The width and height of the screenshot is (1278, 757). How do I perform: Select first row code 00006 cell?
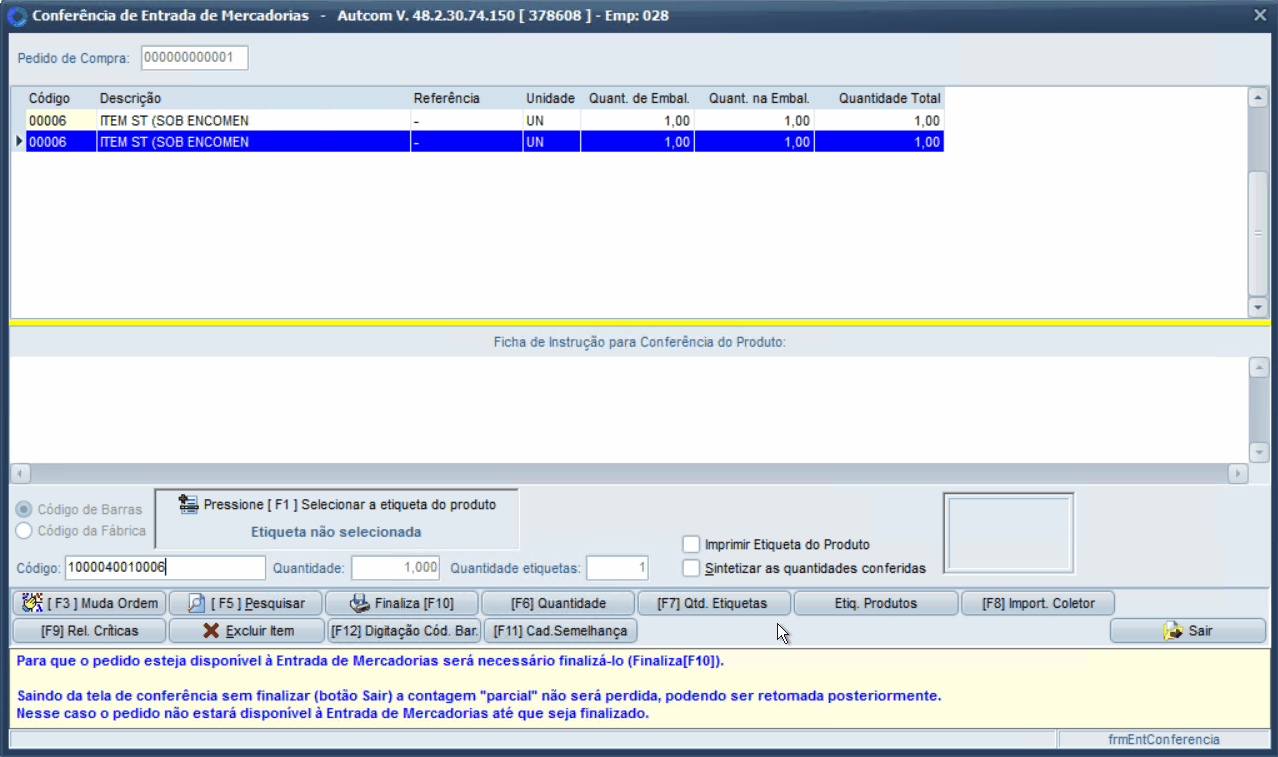click(60, 120)
